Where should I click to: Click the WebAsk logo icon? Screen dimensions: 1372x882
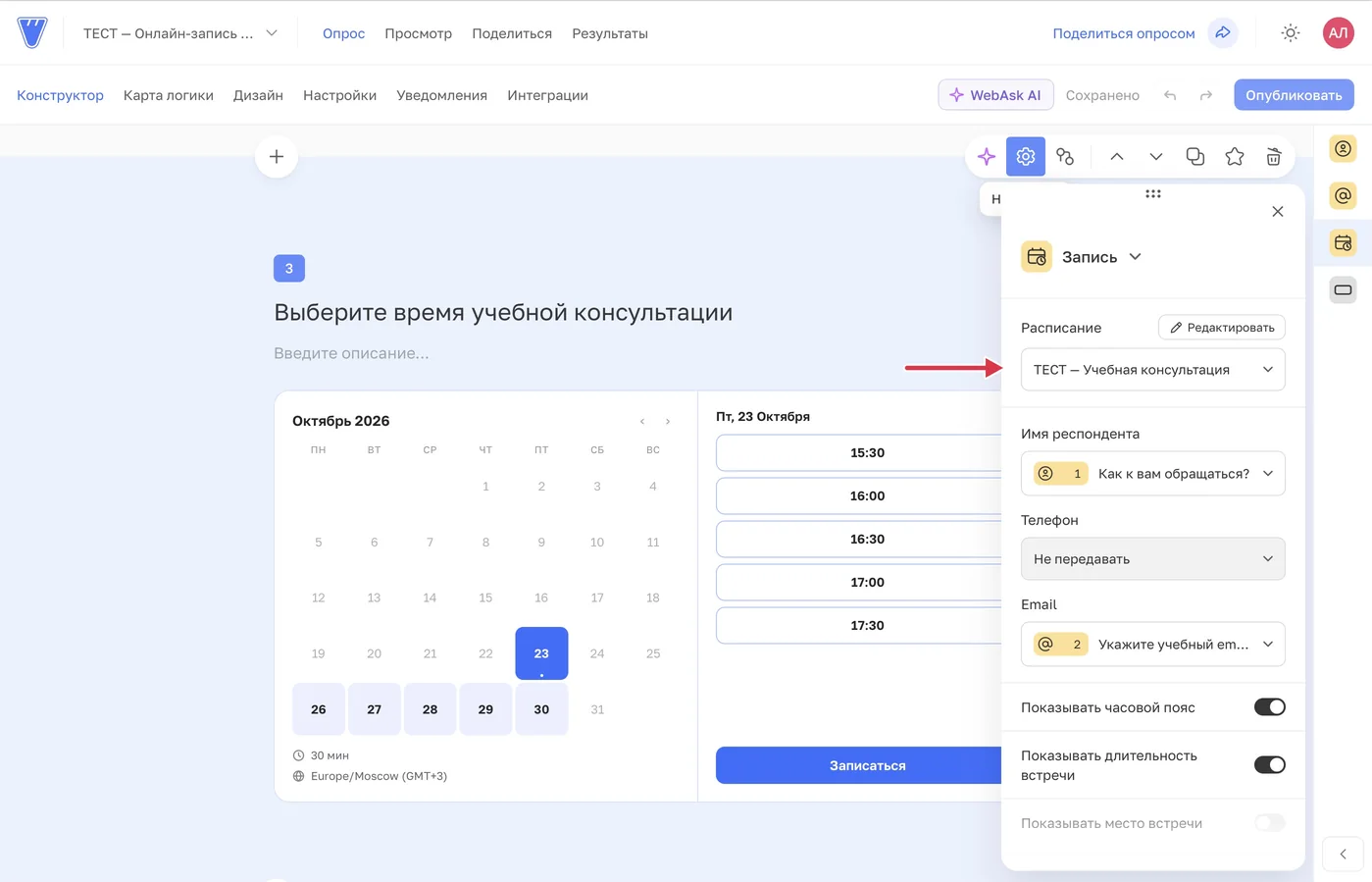pyautogui.click(x=32, y=32)
